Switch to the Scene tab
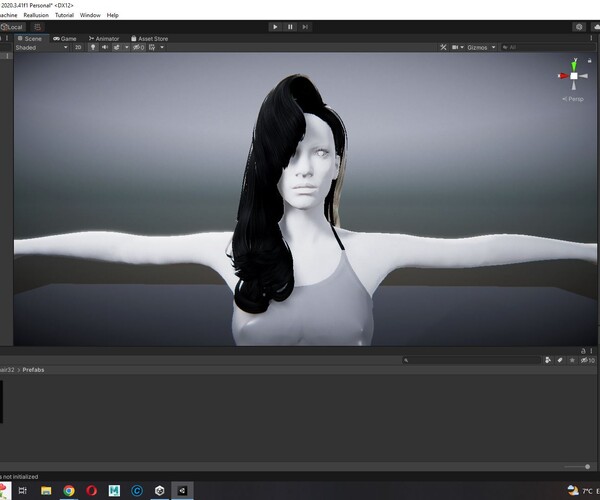 pyautogui.click(x=30, y=39)
